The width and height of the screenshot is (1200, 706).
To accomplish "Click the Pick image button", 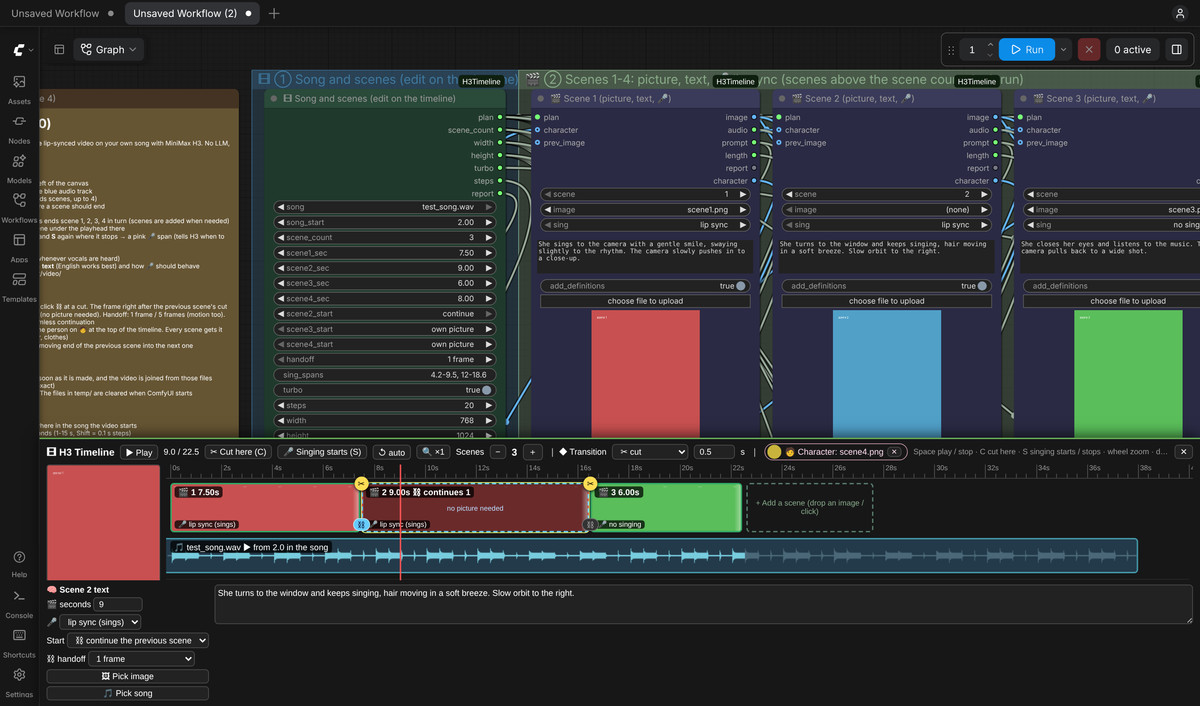I will (128, 676).
